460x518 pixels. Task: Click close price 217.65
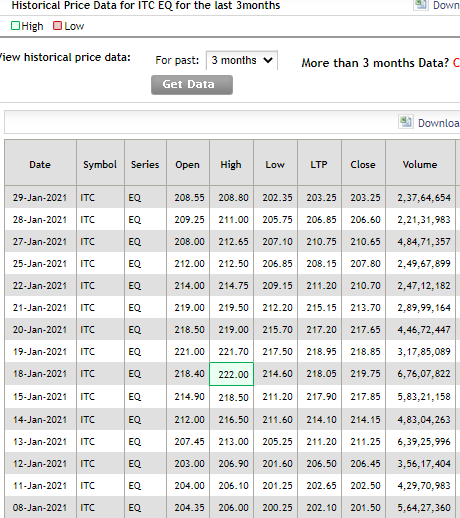tap(365, 329)
